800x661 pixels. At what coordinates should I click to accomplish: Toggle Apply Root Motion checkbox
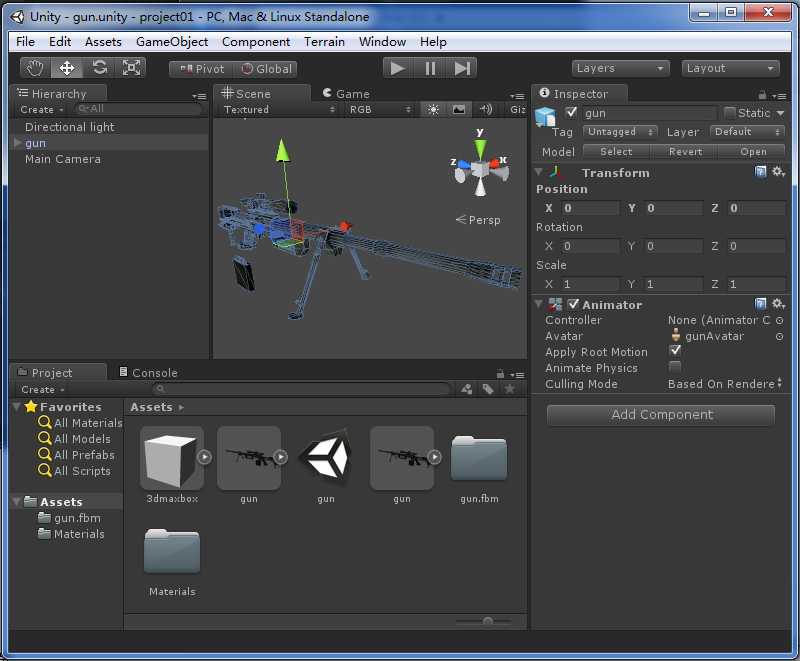[675, 350]
